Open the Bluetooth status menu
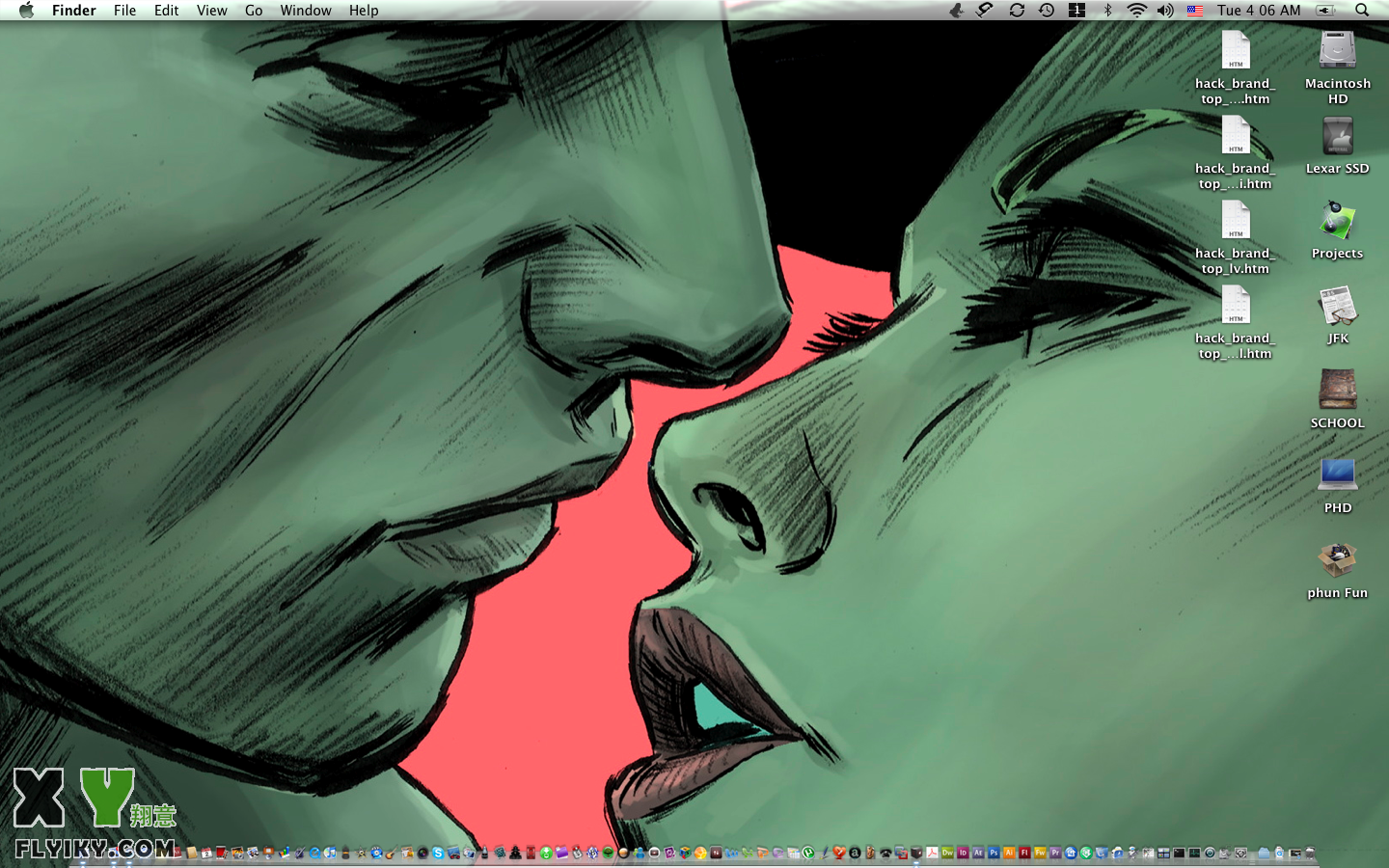Viewport: 1389px width, 868px height. coord(1107,10)
